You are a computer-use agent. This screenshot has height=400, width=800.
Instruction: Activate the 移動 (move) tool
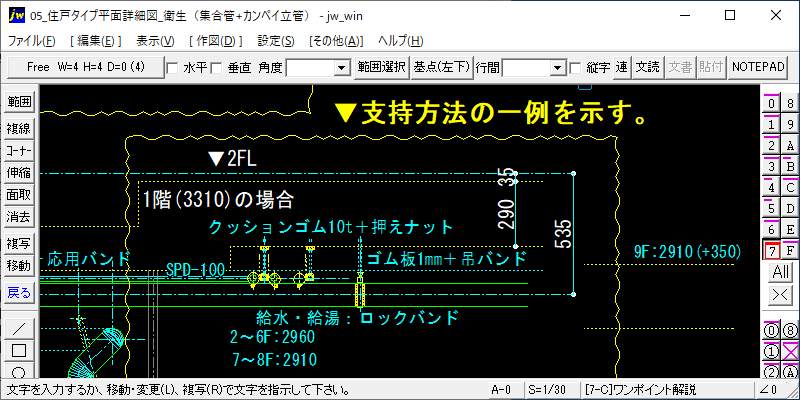pos(19,265)
